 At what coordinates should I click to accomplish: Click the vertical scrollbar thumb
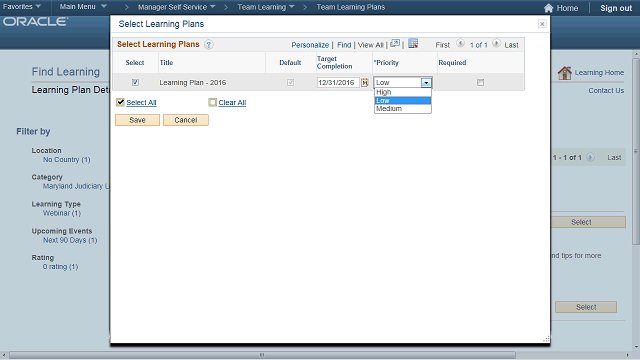pos(636,151)
